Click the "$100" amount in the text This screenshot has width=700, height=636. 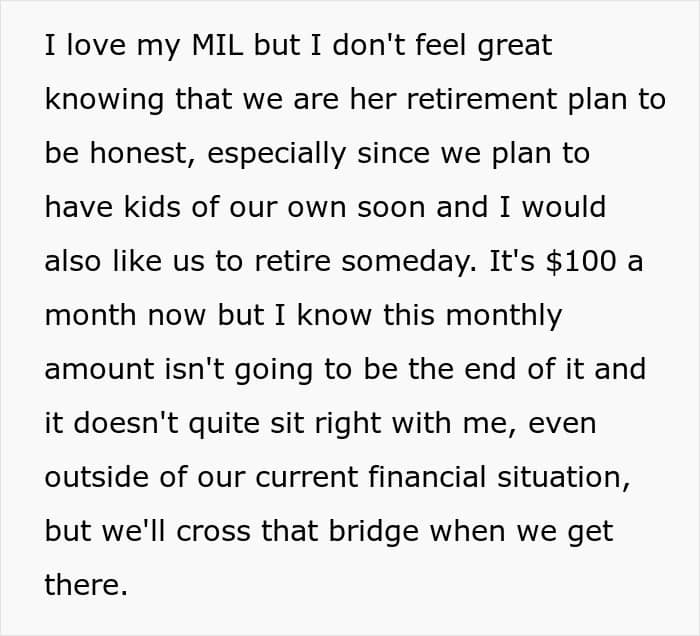(x=581, y=261)
